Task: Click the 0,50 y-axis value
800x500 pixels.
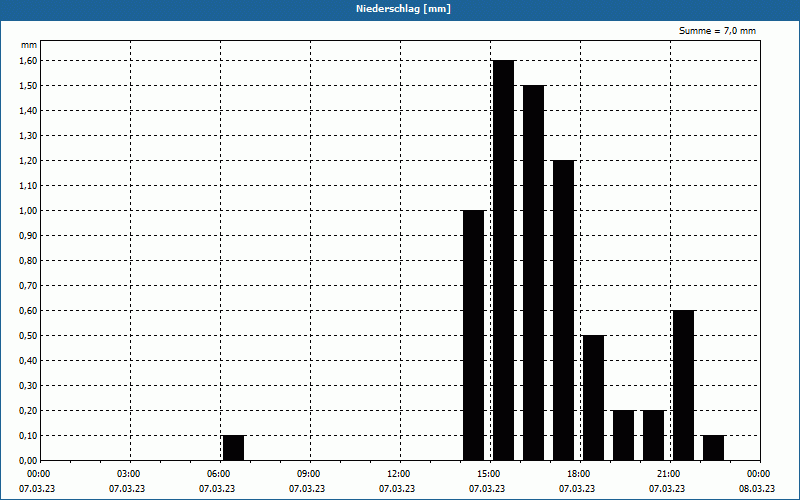Action: [x=28, y=336]
